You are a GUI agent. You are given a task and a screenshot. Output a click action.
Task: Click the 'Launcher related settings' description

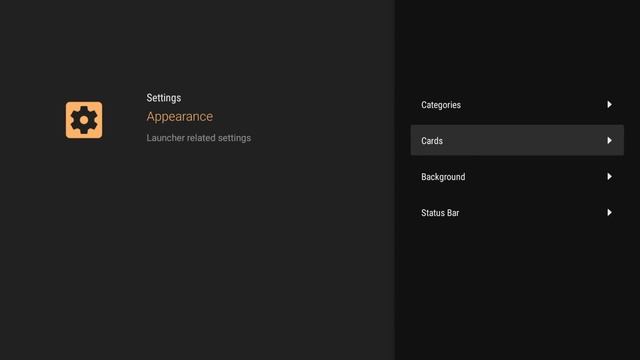point(199,138)
